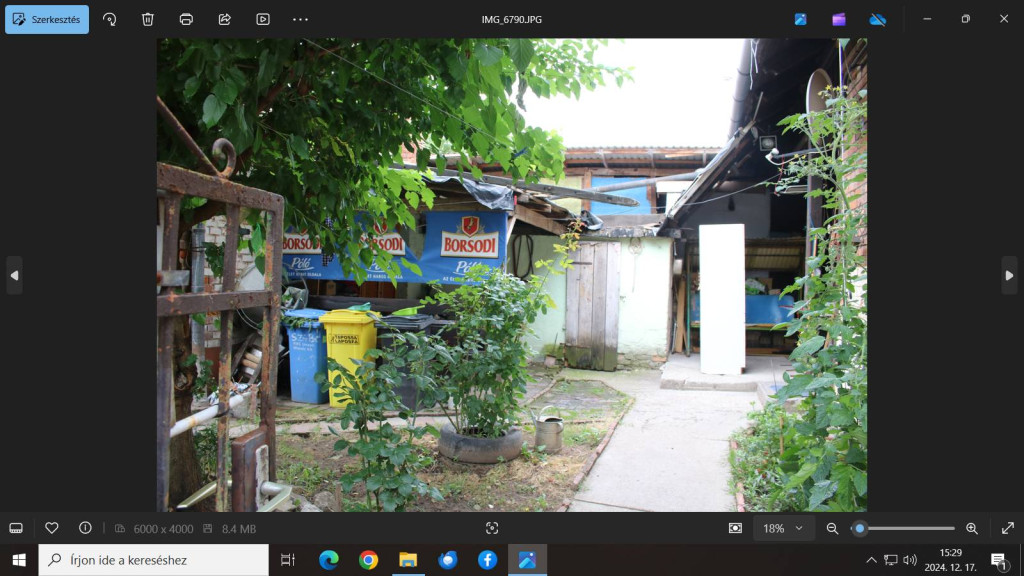Open the Clipchamp video editor icon
1024x576 pixels.
(839, 19)
